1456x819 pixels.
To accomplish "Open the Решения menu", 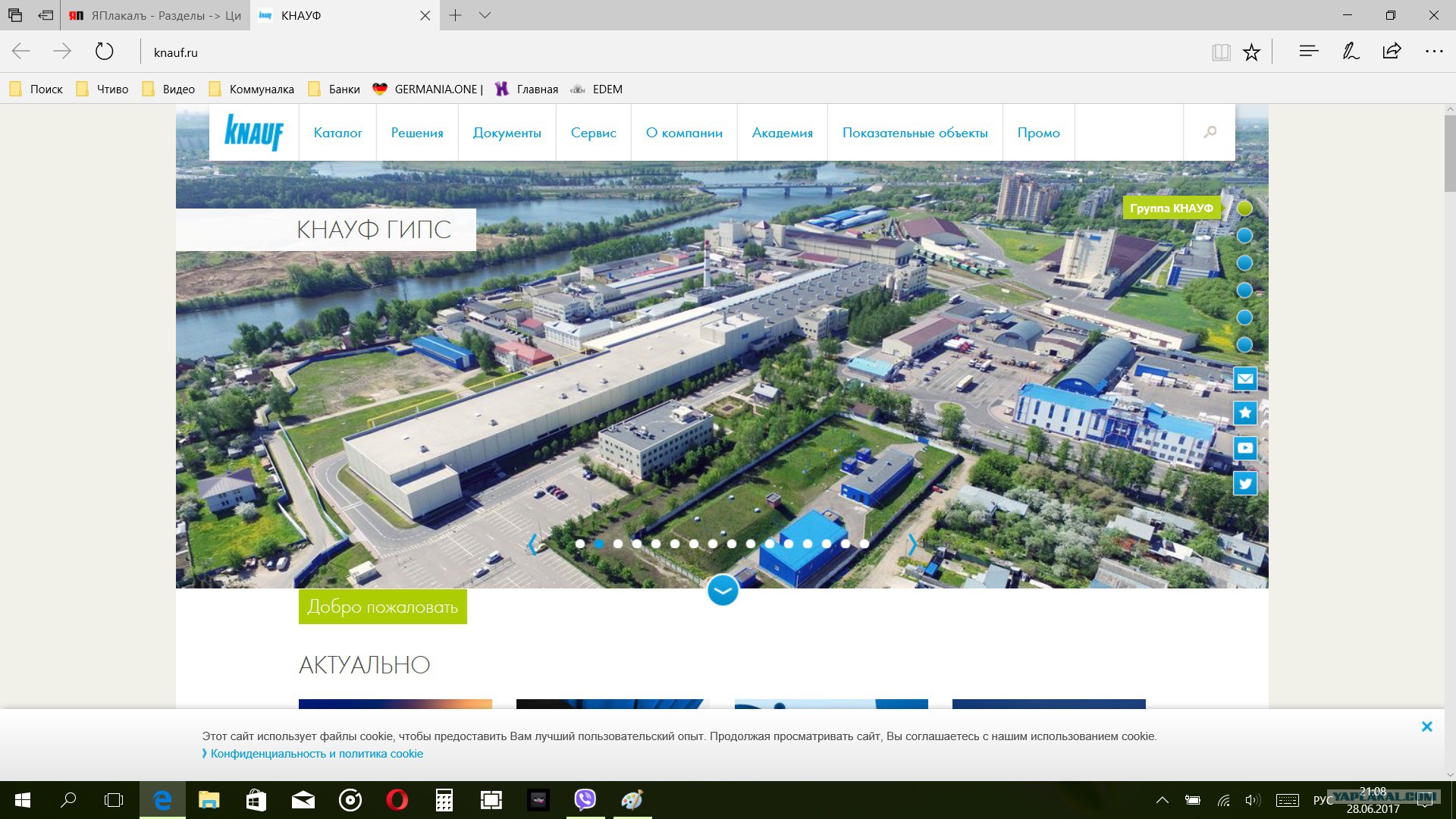I will (x=417, y=133).
